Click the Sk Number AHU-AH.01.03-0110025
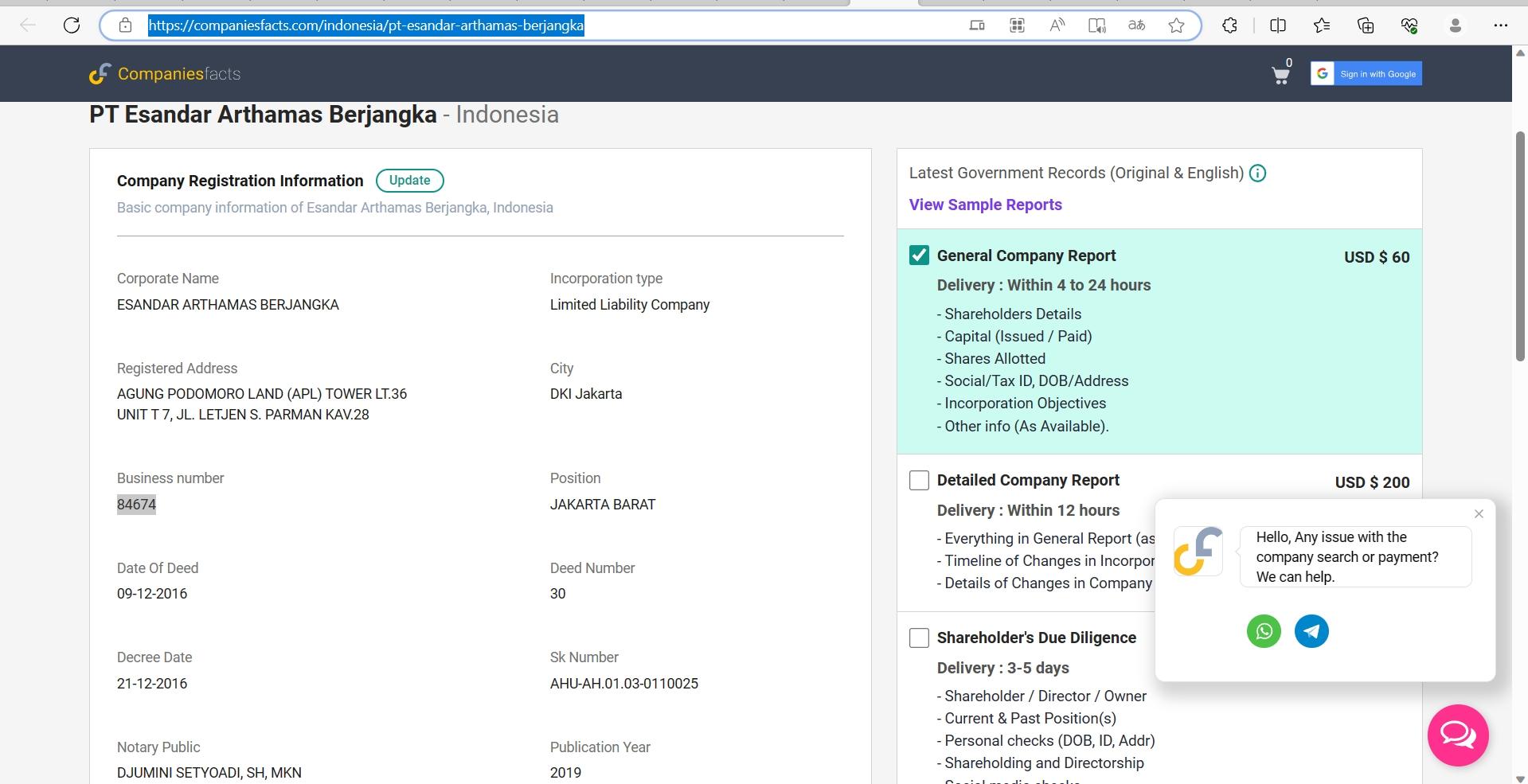 [x=624, y=684]
